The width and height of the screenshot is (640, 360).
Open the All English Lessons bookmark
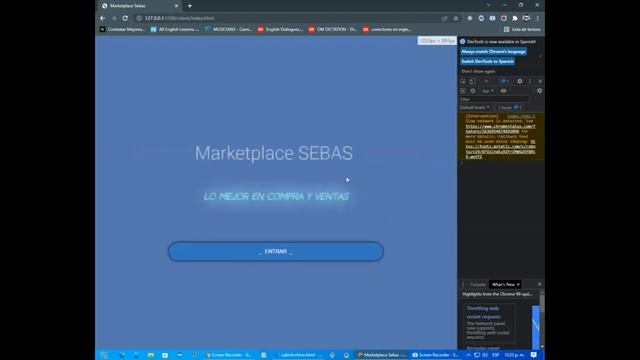pos(175,29)
